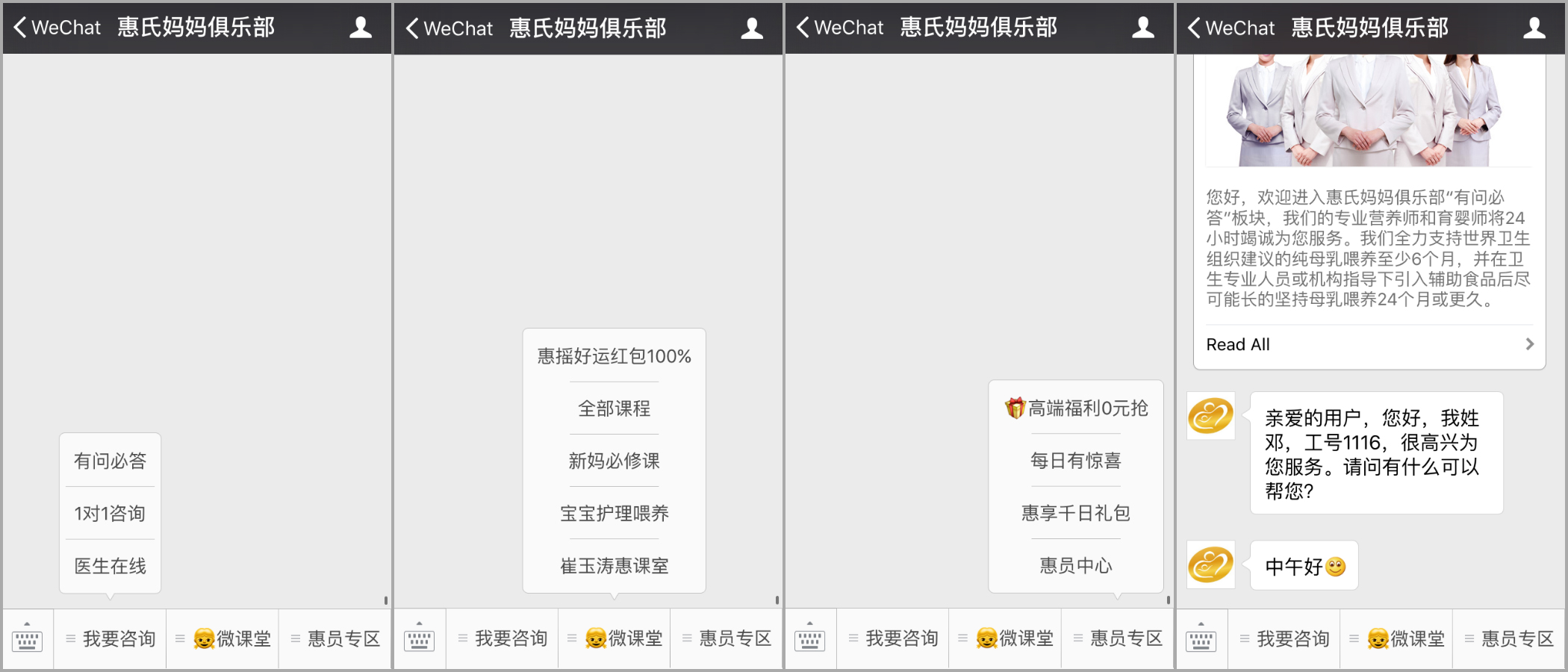Open 医生在线 from the popup menu
This screenshot has width=1568, height=672.
(111, 566)
